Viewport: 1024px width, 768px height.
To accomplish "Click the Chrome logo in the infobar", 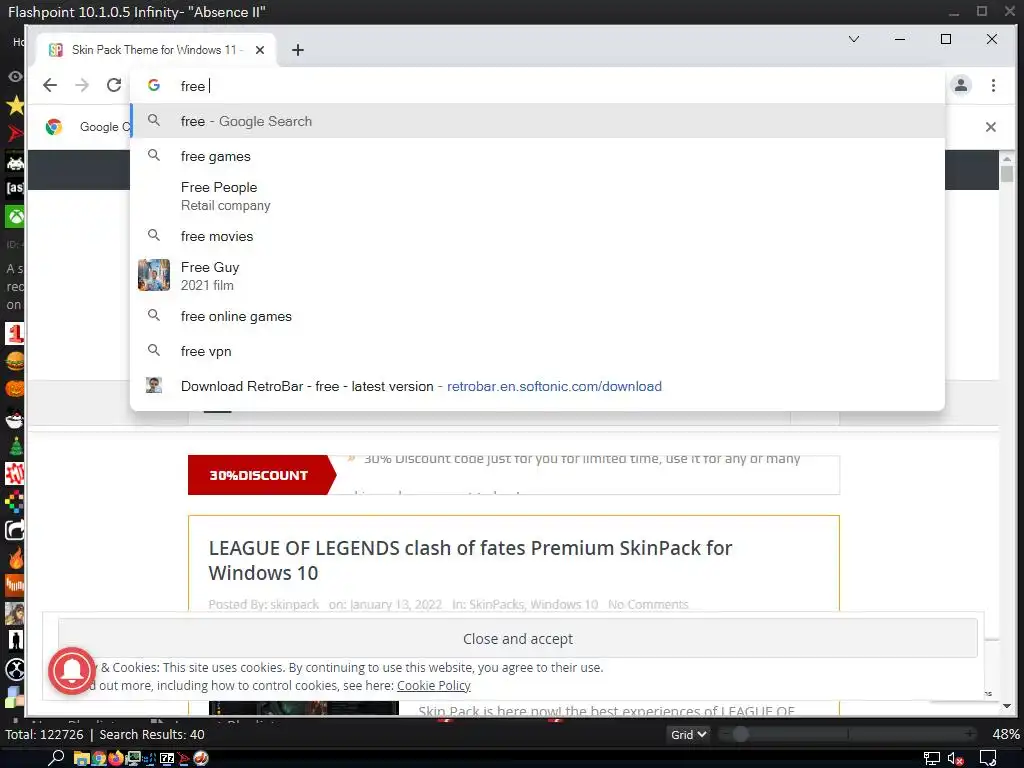I will pyautogui.click(x=54, y=127).
